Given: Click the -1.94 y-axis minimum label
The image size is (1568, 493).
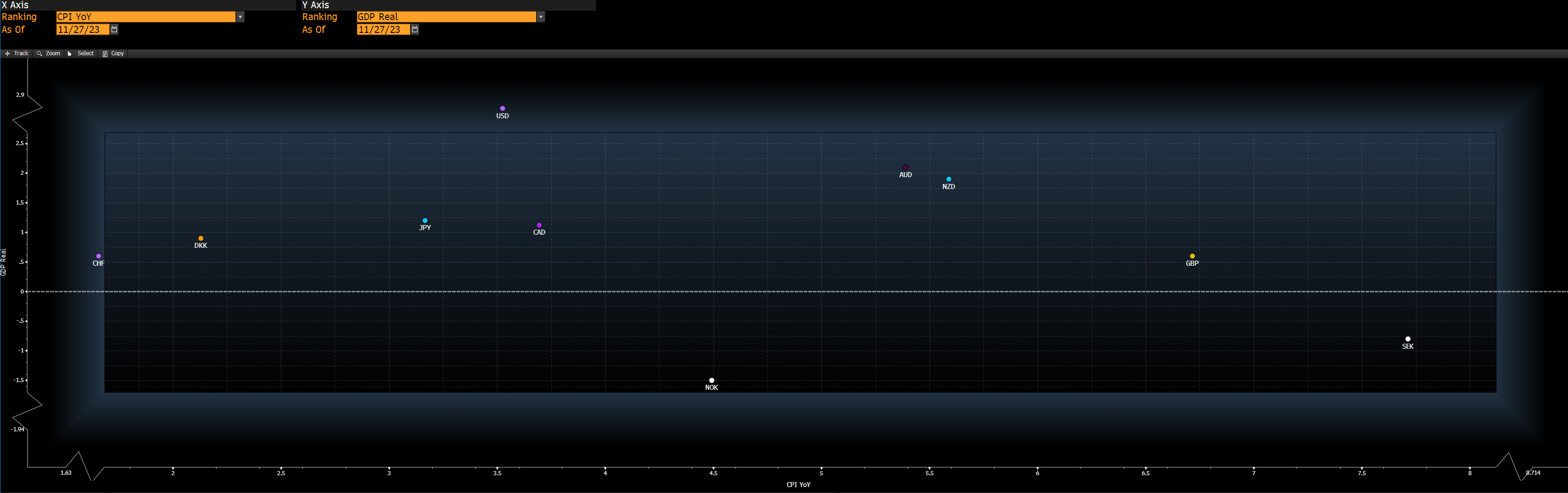Looking at the screenshot, I should coord(18,429).
